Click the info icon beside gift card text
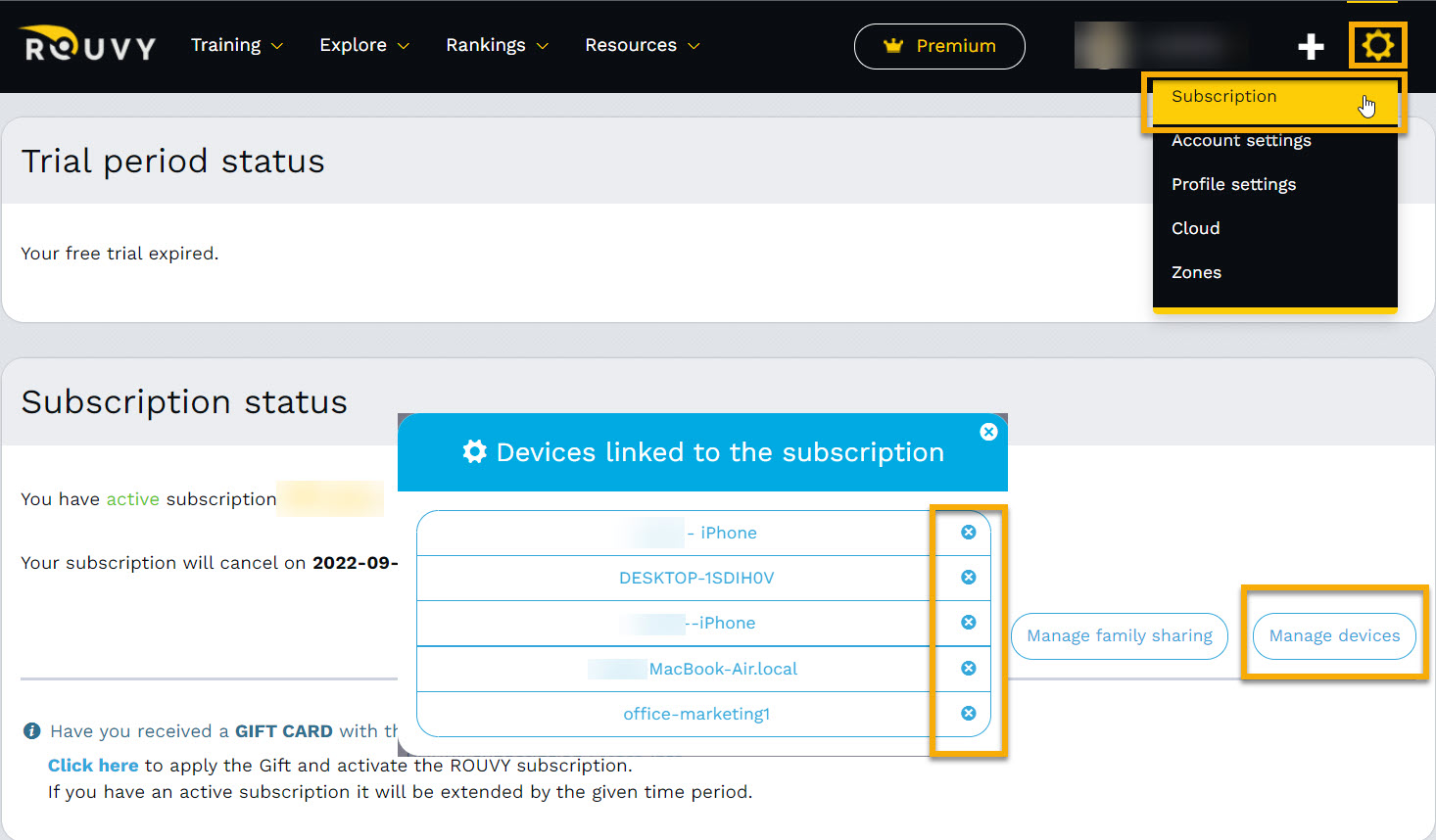 click(x=31, y=730)
